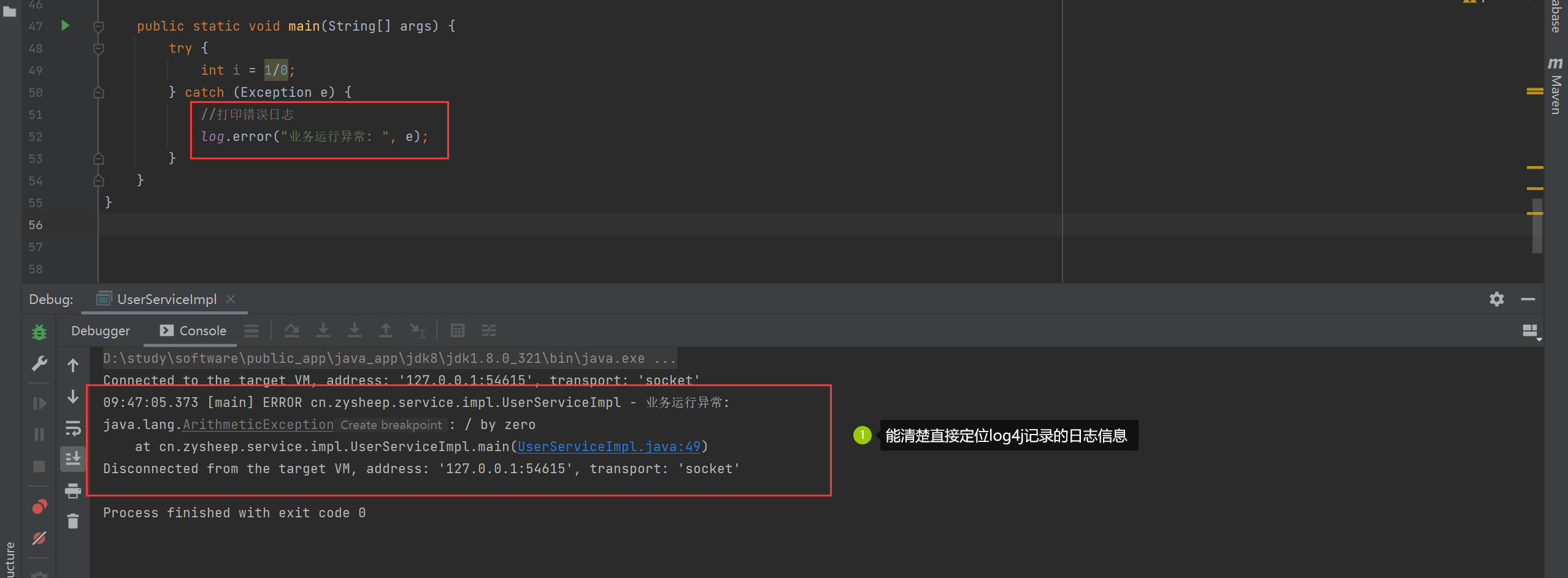Click the Run to Cursor icon

pos(418,331)
